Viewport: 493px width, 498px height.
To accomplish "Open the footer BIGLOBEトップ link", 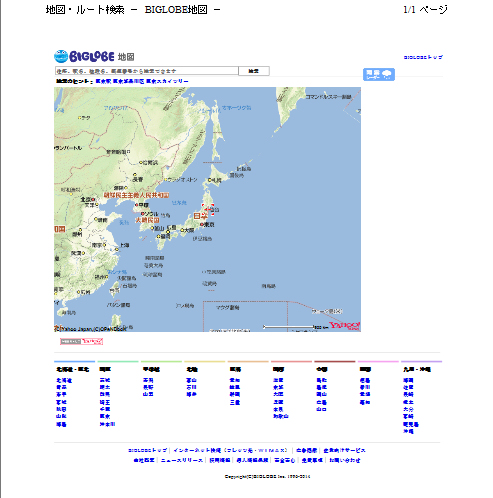I will click(148, 450).
